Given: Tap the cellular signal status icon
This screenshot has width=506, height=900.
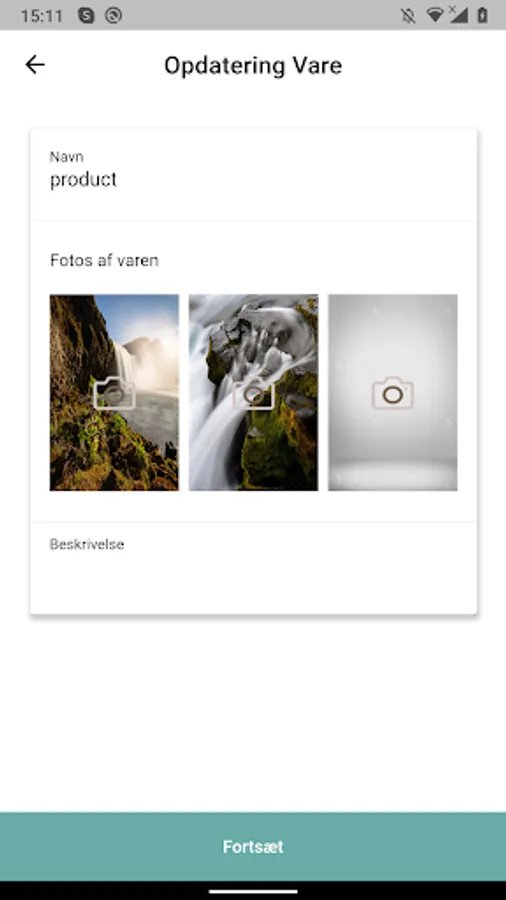Looking at the screenshot, I should (x=458, y=15).
